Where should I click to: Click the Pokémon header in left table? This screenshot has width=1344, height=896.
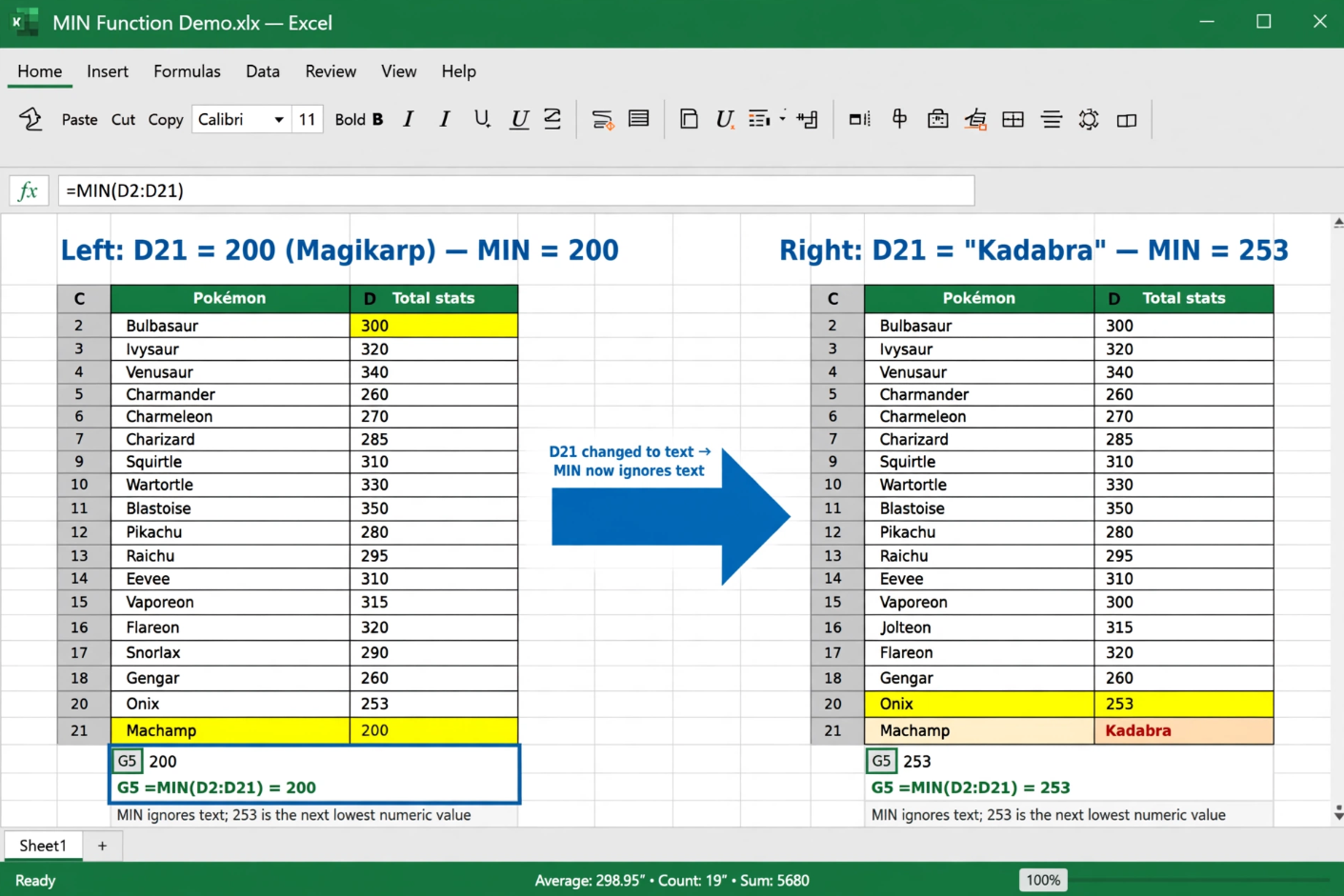tap(231, 298)
